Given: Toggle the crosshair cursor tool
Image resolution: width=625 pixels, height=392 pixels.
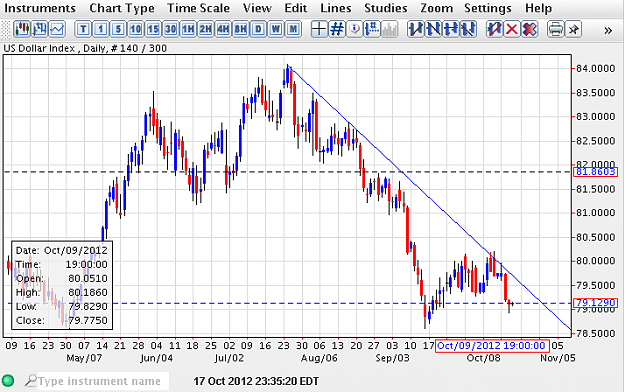Looking at the screenshot, I should click(319, 29).
